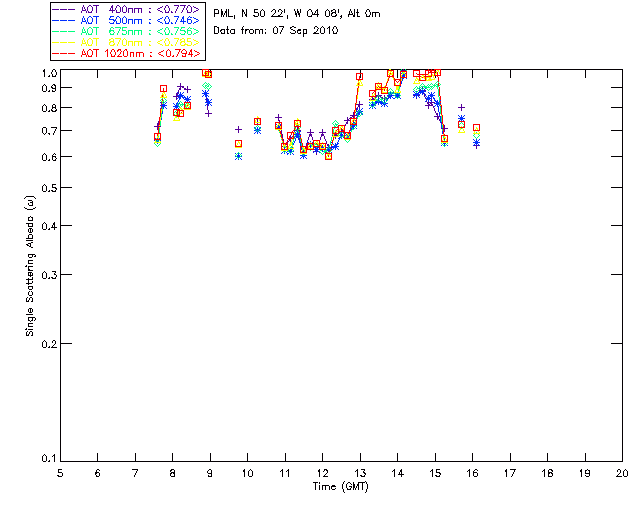Click the isolated purple plus marker after 9 GMT
The height and width of the screenshot is (512, 640).
coord(238,129)
